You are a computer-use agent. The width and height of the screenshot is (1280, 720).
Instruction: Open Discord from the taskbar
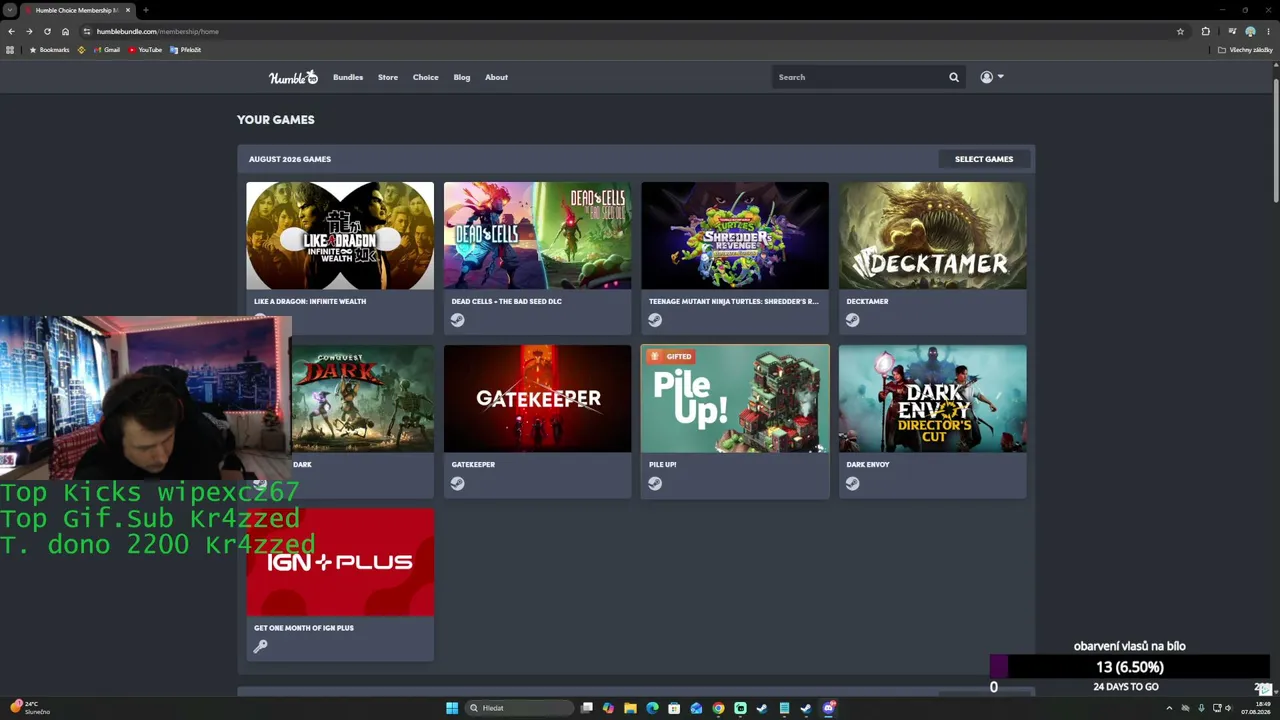pyautogui.click(x=829, y=708)
